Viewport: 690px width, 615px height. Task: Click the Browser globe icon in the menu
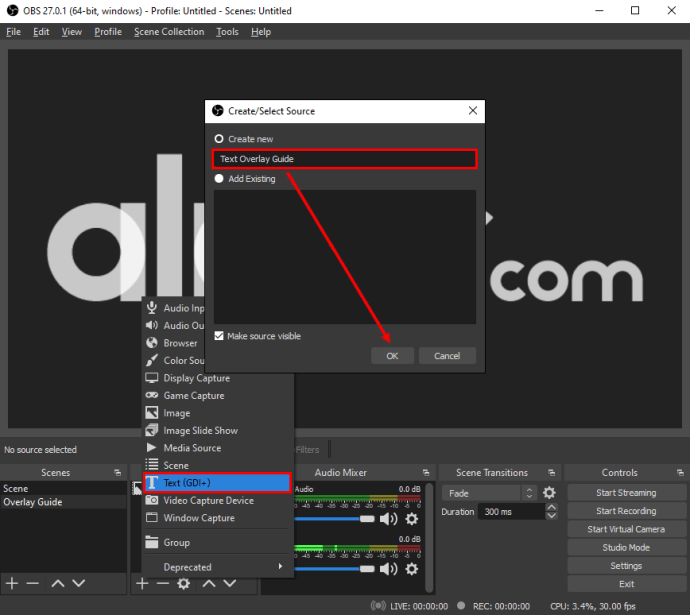152,343
